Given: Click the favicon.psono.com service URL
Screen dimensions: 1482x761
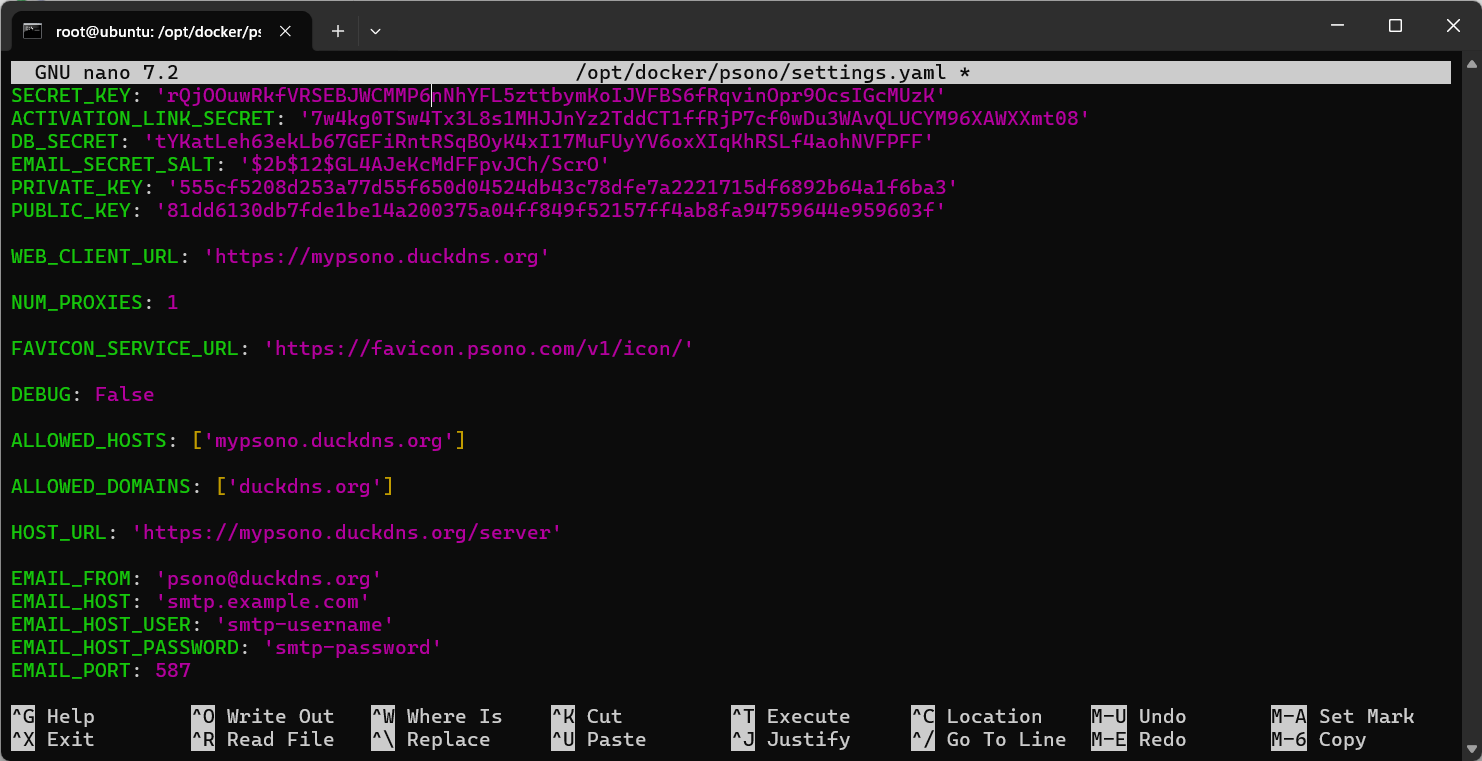Looking at the screenshot, I should (478, 348).
